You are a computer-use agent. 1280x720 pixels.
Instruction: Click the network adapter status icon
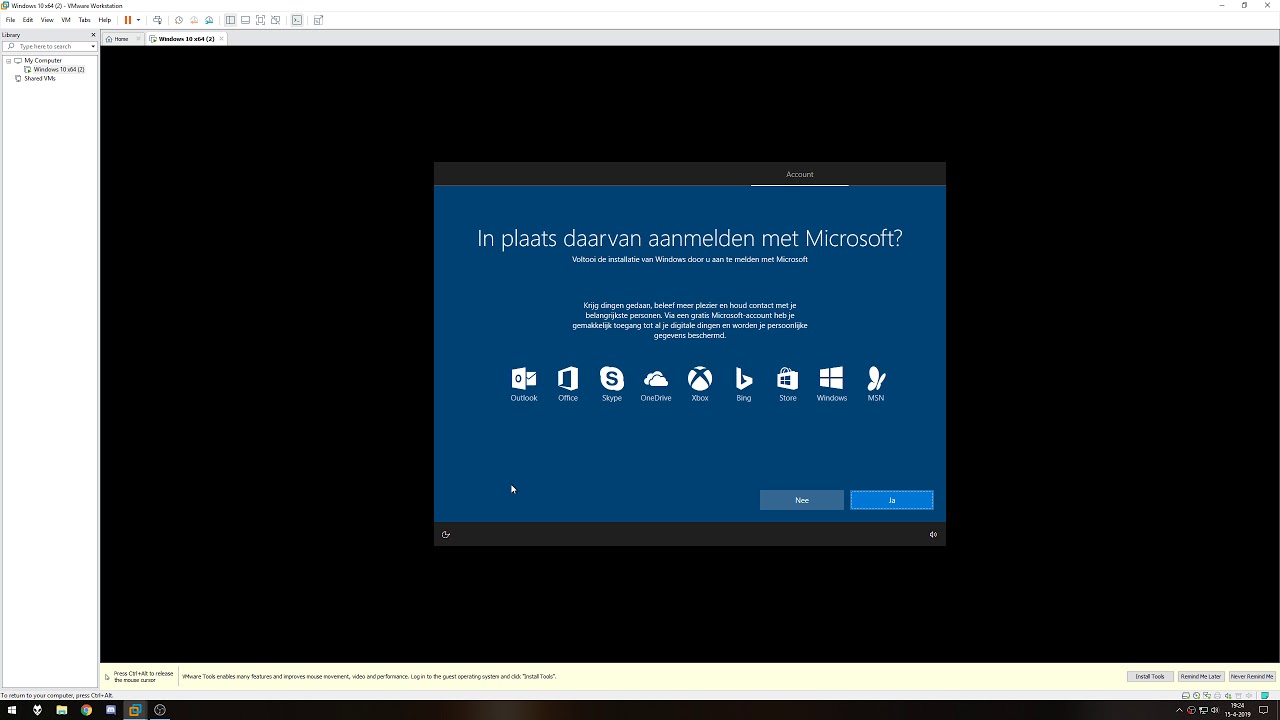[x=1207, y=696]
